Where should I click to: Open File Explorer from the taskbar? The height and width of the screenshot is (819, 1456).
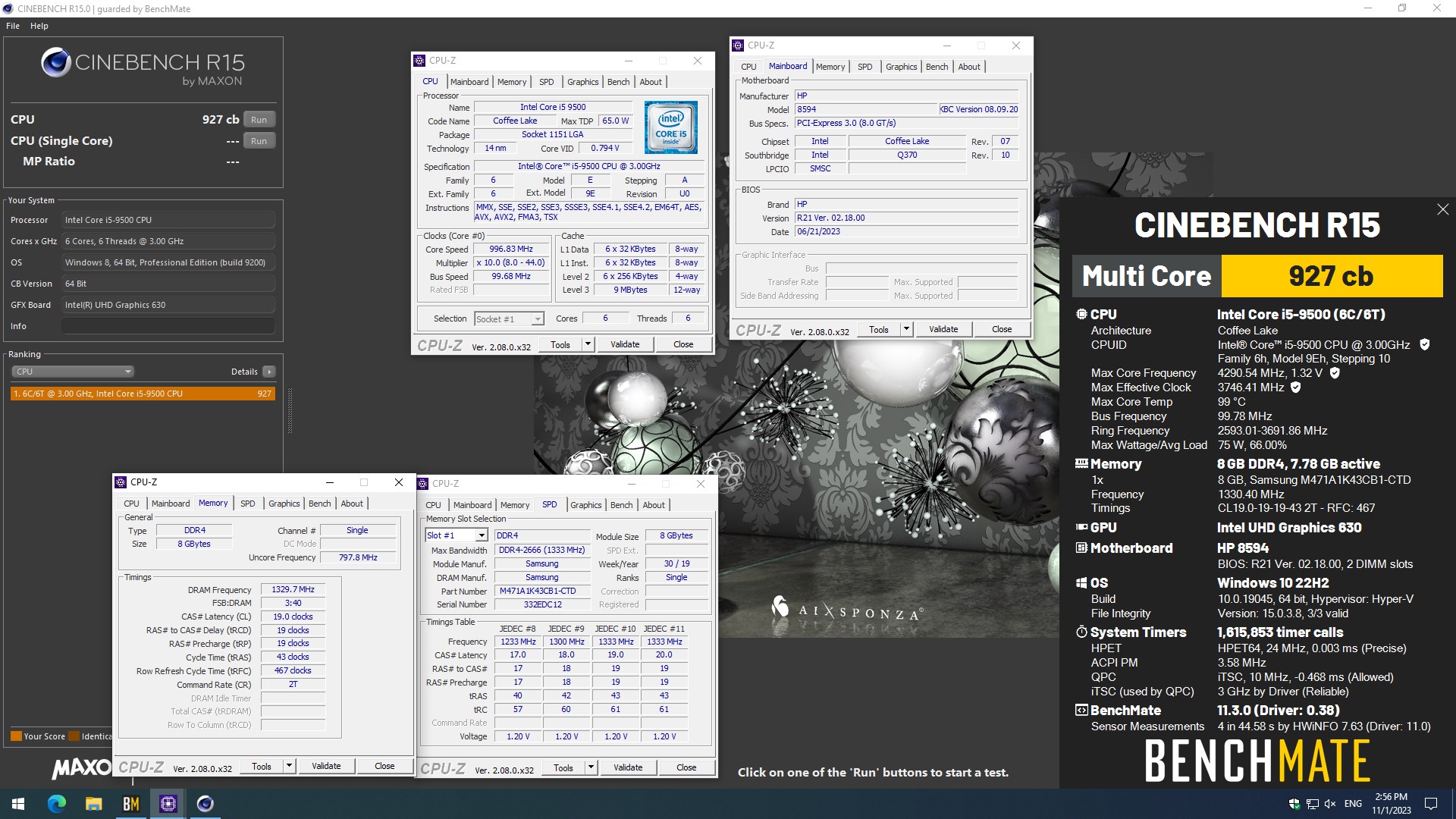(94, 804)
